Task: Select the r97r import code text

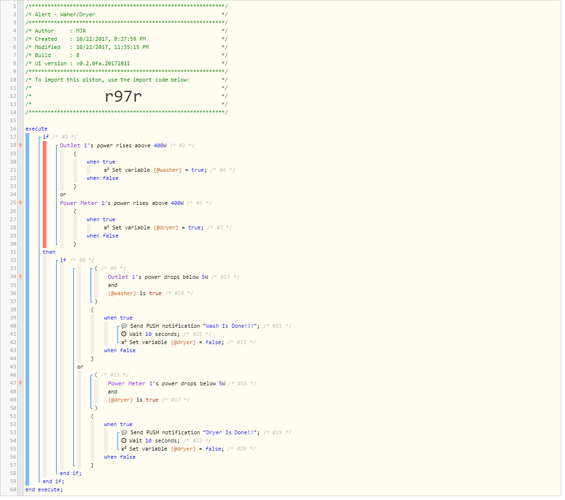Action: [x=124, y=97]
